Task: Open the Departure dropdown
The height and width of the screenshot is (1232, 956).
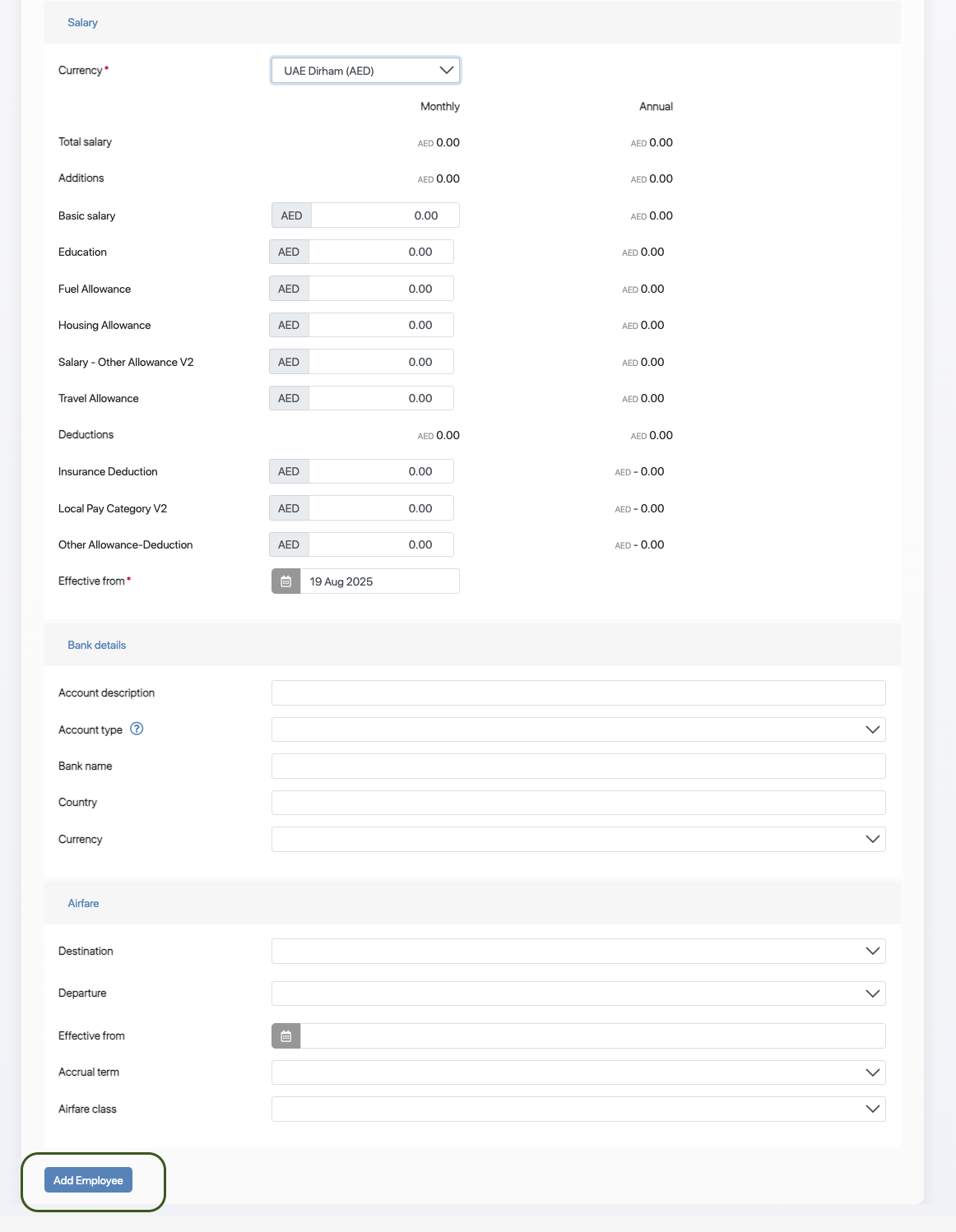Action: coord(578,993)
